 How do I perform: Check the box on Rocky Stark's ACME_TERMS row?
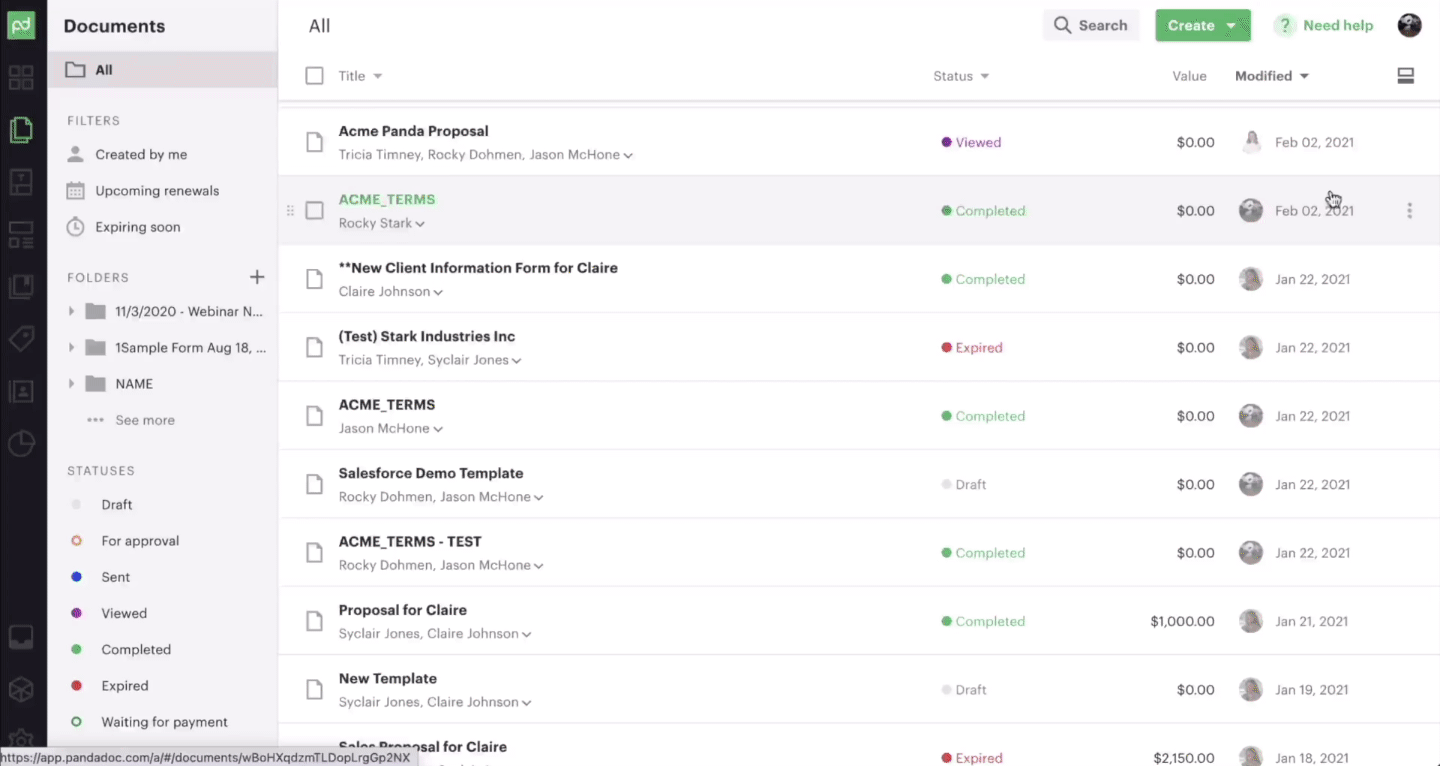pyautogui.click(x=314, y=211)
